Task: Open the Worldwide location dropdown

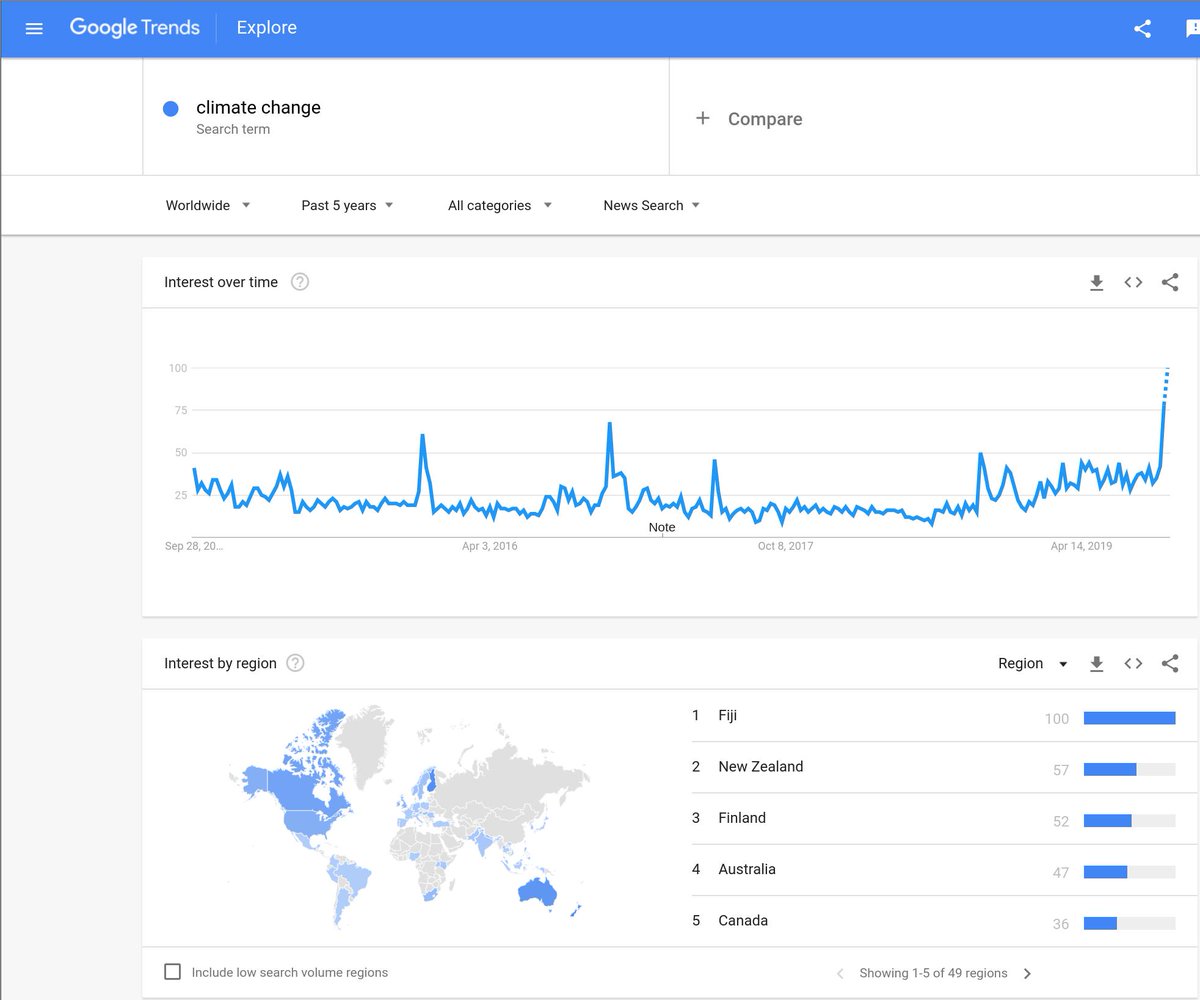Action: (208, 205)
